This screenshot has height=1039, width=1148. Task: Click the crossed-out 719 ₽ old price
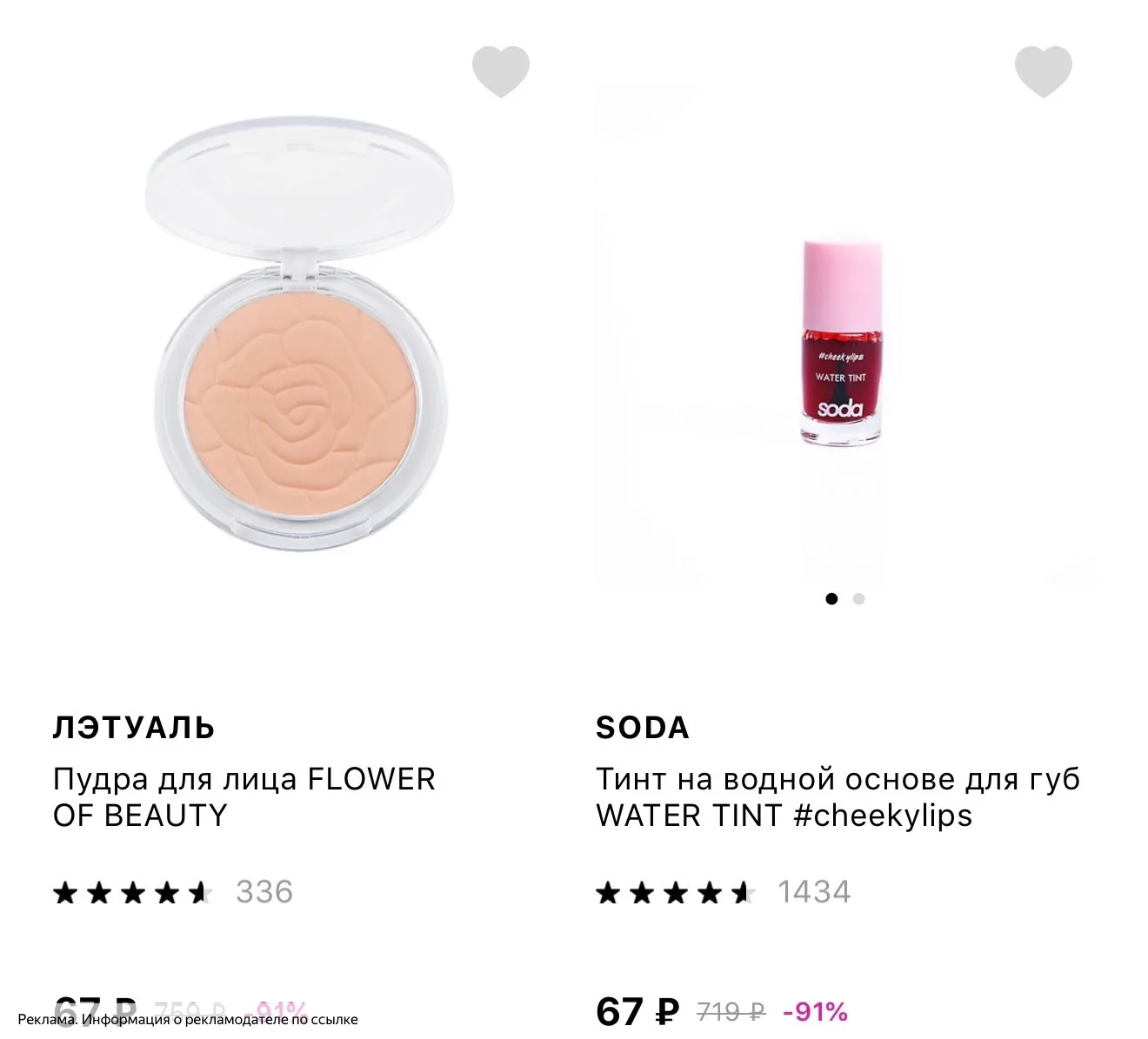(x=731, y=1012)
